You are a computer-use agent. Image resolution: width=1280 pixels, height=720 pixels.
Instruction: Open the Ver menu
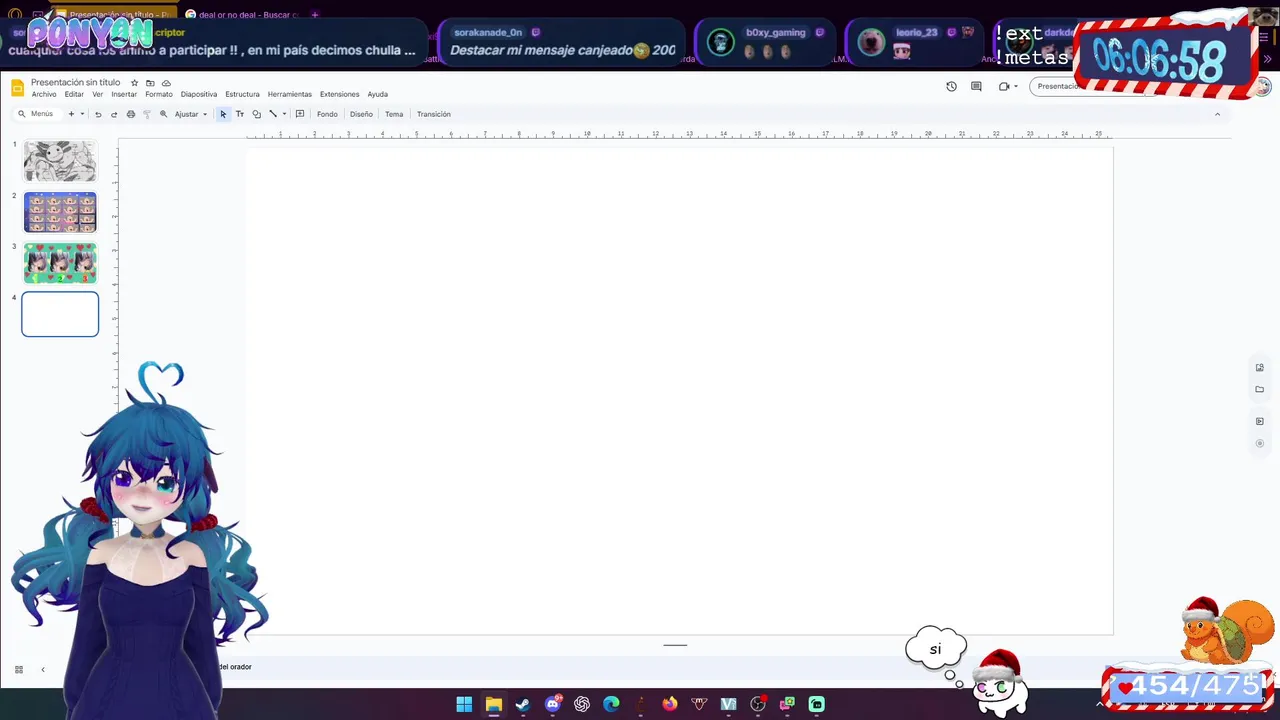click(x=97, y=94)
